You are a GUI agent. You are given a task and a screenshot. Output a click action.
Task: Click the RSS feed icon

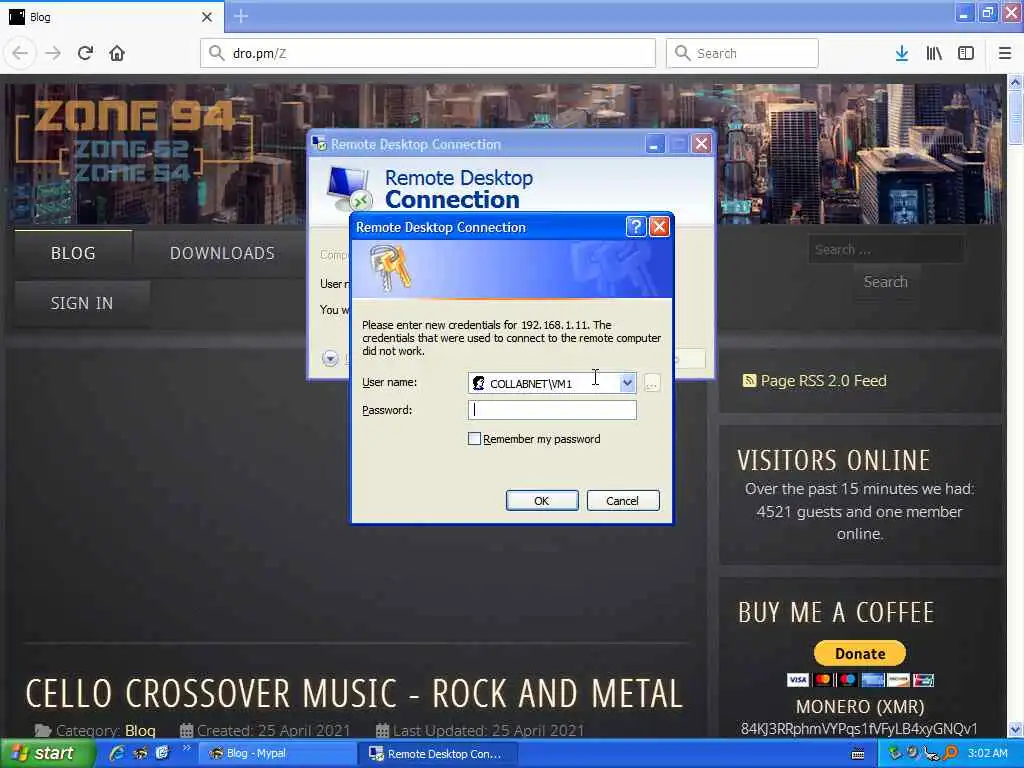(749, 381)
